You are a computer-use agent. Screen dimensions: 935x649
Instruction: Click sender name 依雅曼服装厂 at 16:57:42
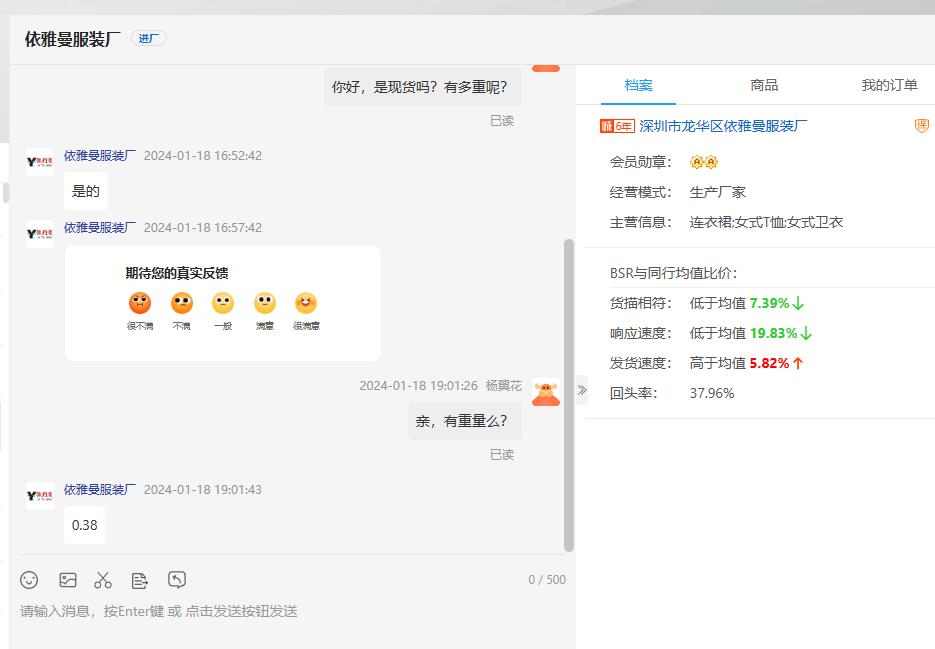click(100, 227)
